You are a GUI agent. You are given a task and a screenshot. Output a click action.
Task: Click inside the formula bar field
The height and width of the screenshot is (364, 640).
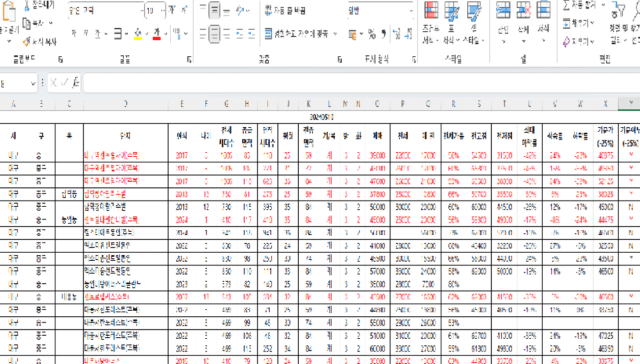tap(362, 83)
